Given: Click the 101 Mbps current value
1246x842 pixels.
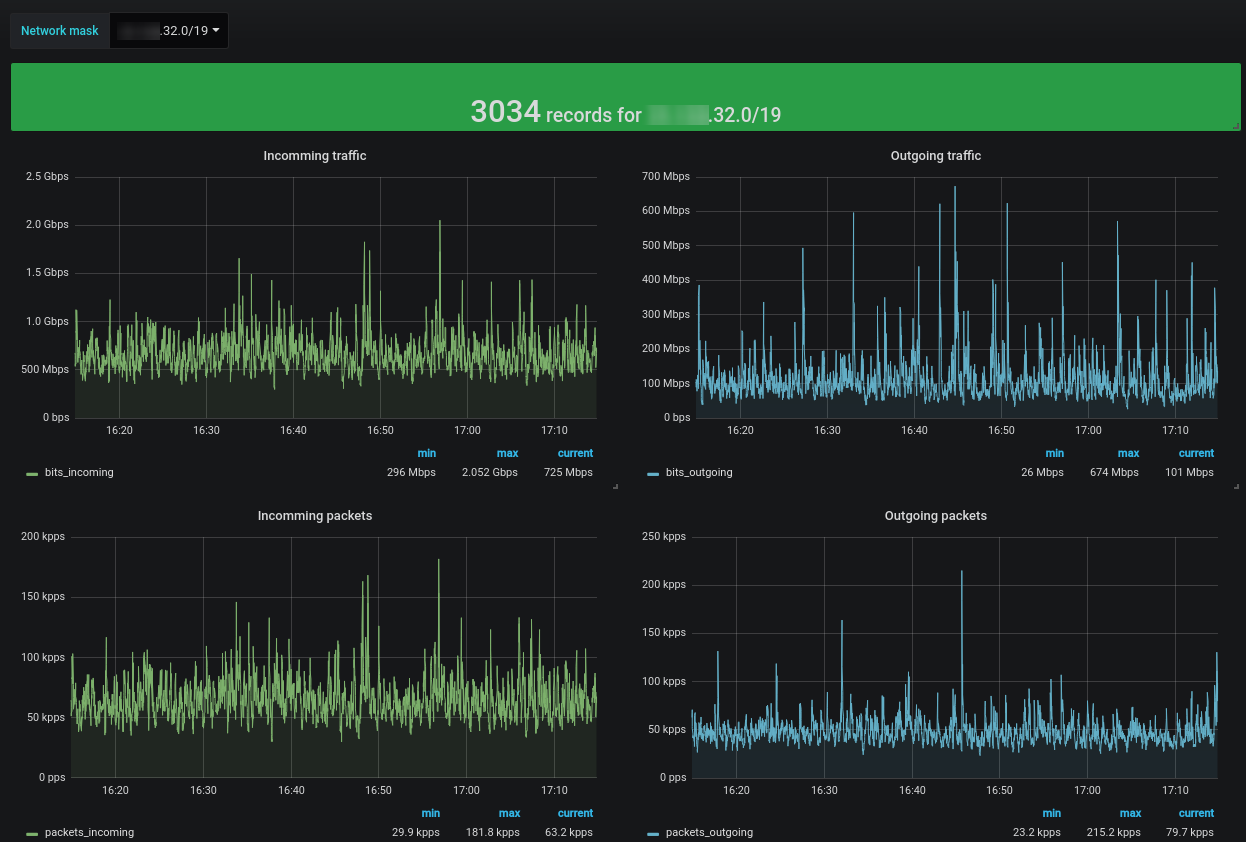Looking at the screenshot, I should pos(1189,473).
